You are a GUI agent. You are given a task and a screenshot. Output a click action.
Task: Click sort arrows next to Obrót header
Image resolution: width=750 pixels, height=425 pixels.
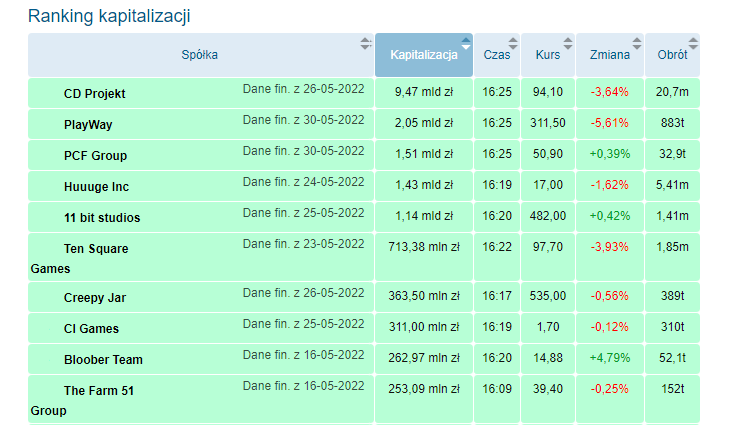pyautogui.click(x=693, y=43)
